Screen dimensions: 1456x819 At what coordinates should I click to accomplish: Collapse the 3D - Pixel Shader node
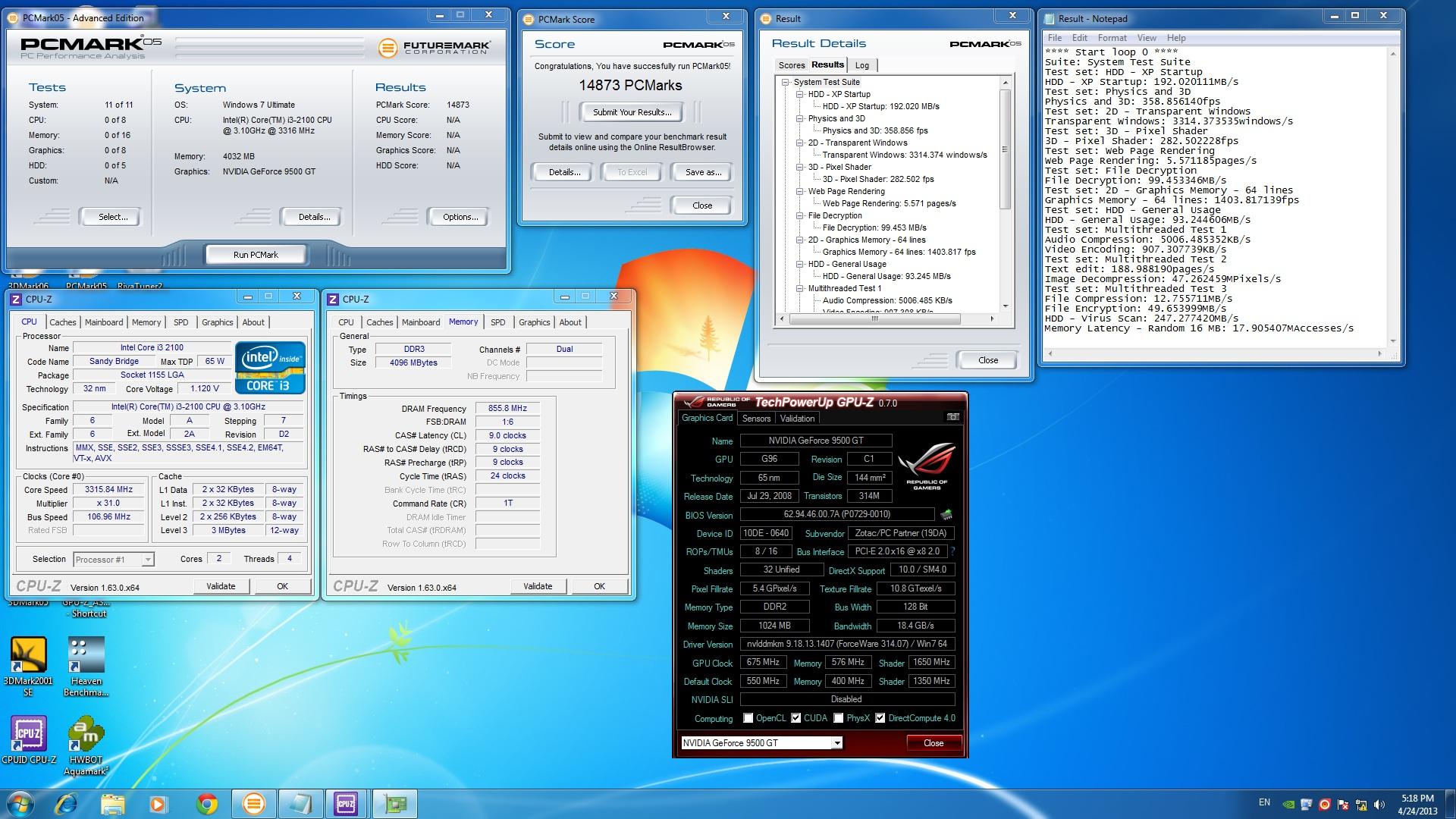pyautogui.click(x=800, y=167)
